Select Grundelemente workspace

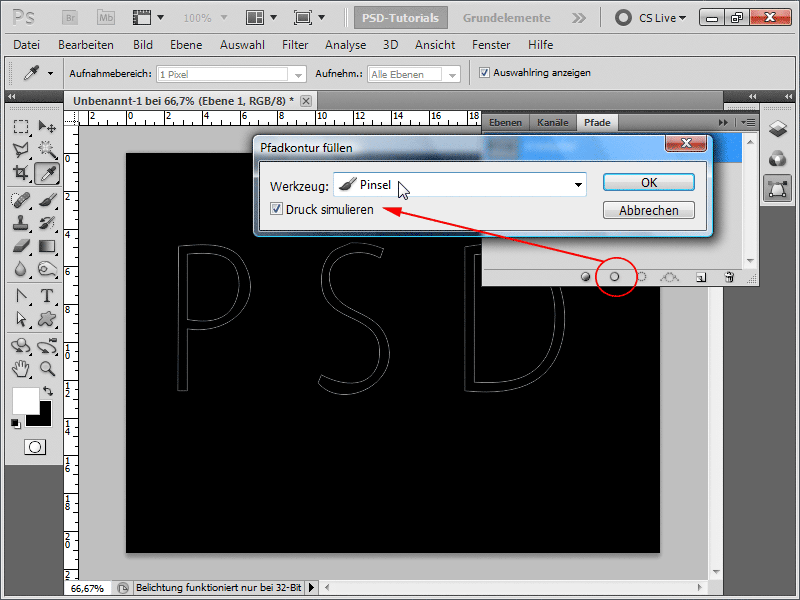(507, 18)
